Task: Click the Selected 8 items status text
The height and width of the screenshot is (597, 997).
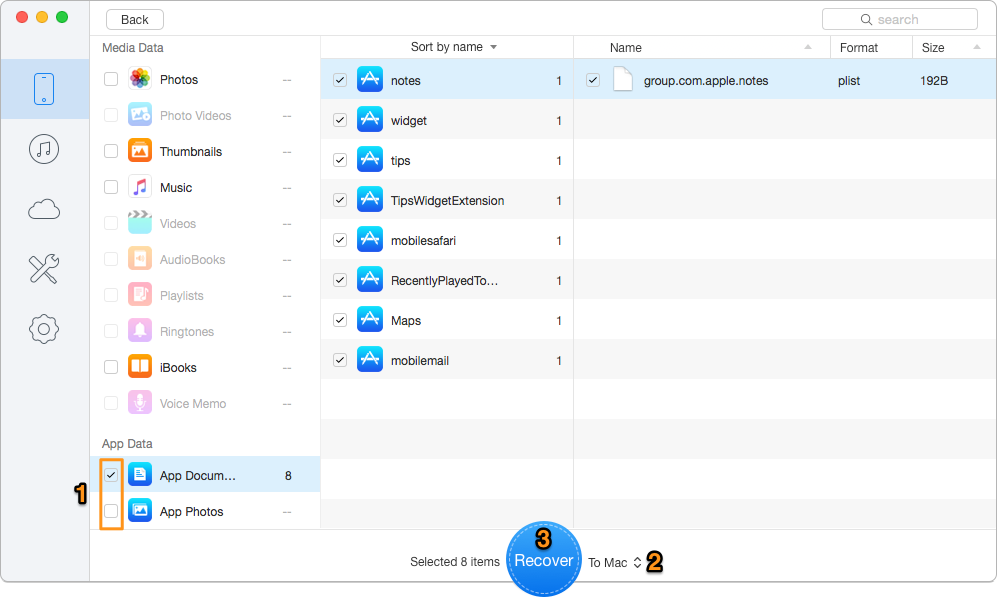Action: pos(455,562)
